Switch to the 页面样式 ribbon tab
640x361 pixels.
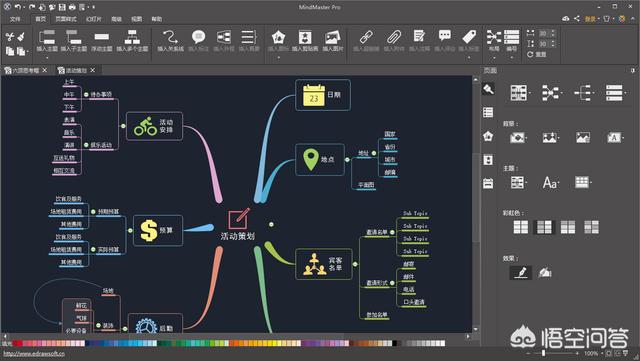[66, 19]
